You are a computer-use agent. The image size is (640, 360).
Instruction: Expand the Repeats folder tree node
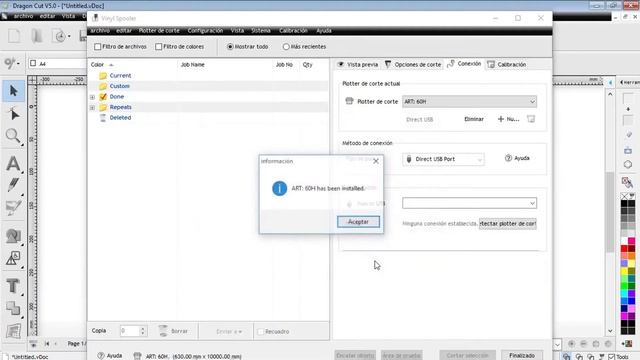[x=92, y=107]
